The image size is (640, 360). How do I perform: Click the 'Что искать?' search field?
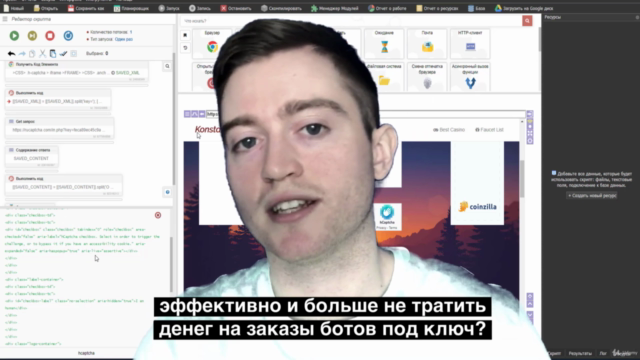[x=351, y=21]
